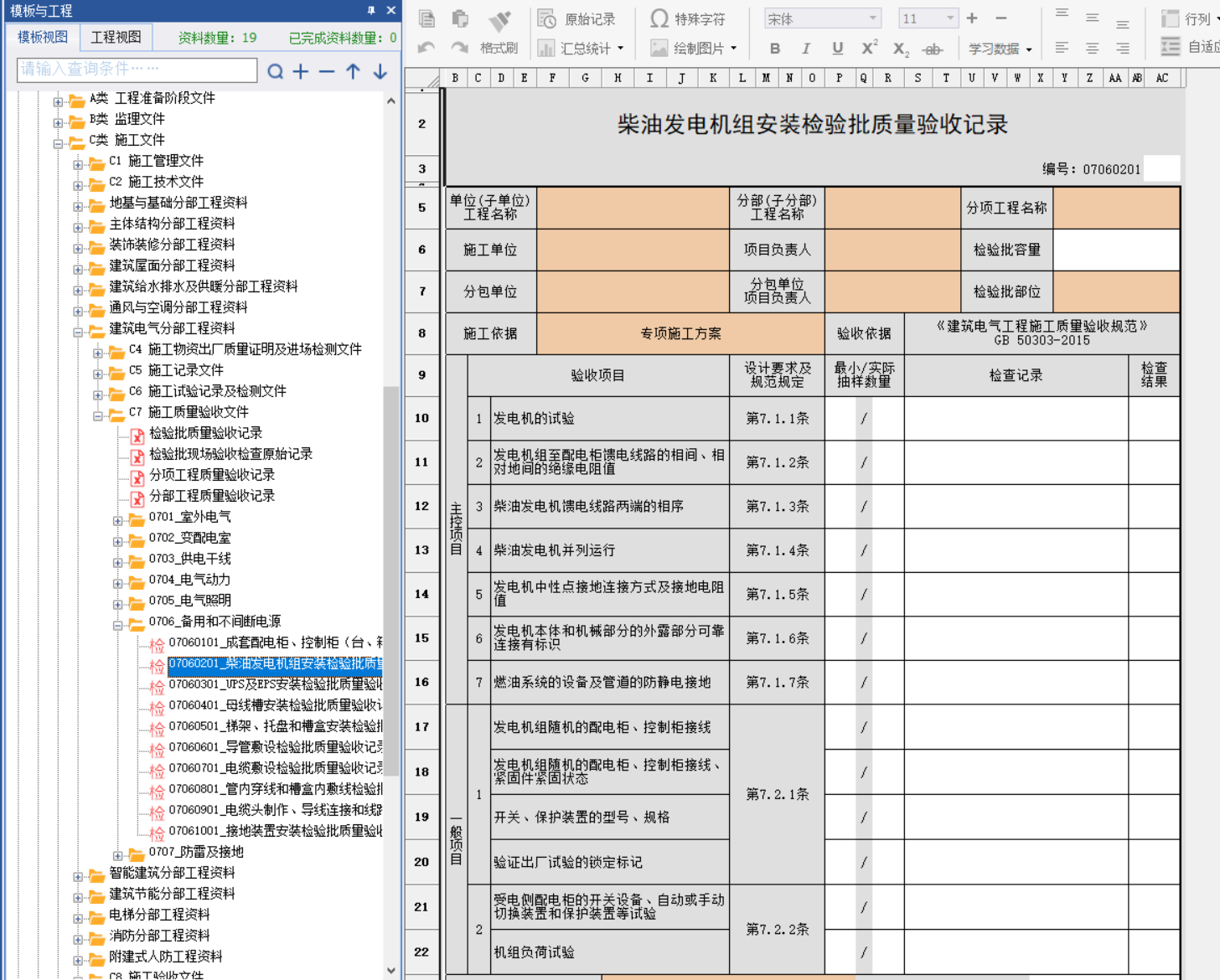Decrease font size with minus icon

[x=1000, y=18]
